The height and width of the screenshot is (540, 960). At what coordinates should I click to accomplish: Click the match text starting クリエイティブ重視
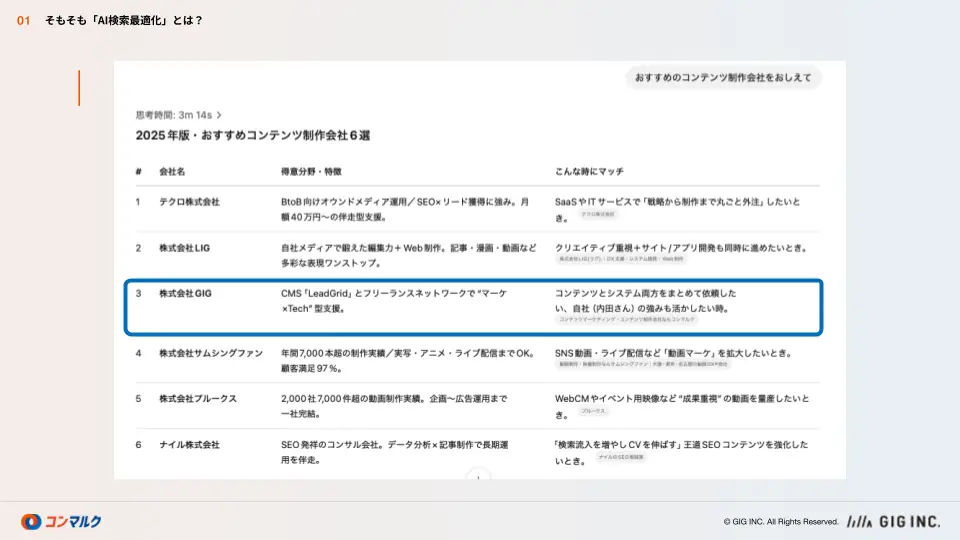[x=681, y=248]
